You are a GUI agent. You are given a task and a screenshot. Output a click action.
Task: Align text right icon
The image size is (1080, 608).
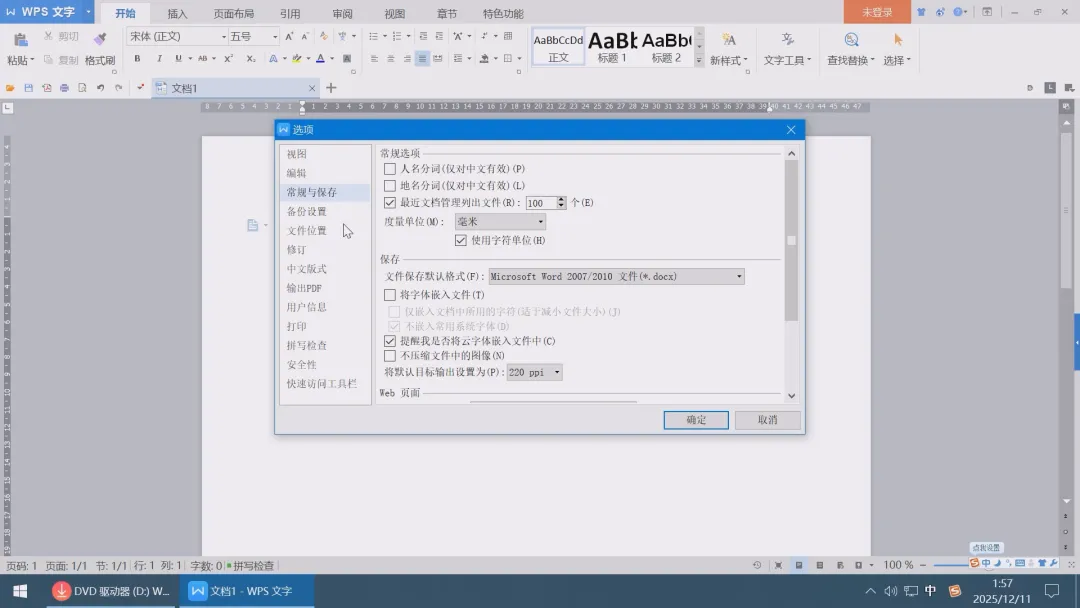point(406,59)
